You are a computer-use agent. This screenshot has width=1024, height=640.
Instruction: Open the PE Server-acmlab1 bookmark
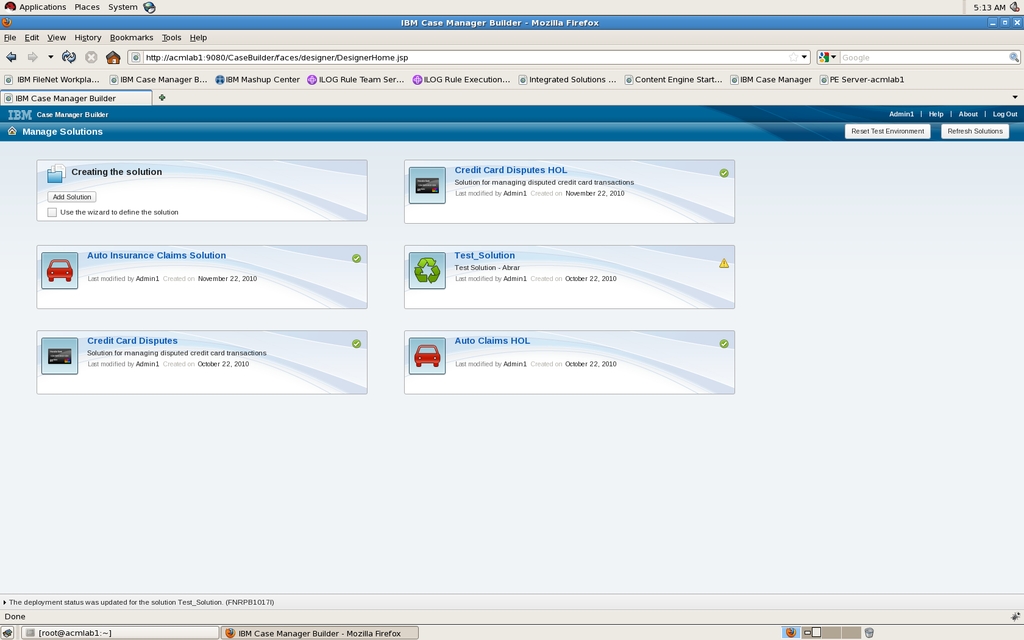[x=862, y=80]
